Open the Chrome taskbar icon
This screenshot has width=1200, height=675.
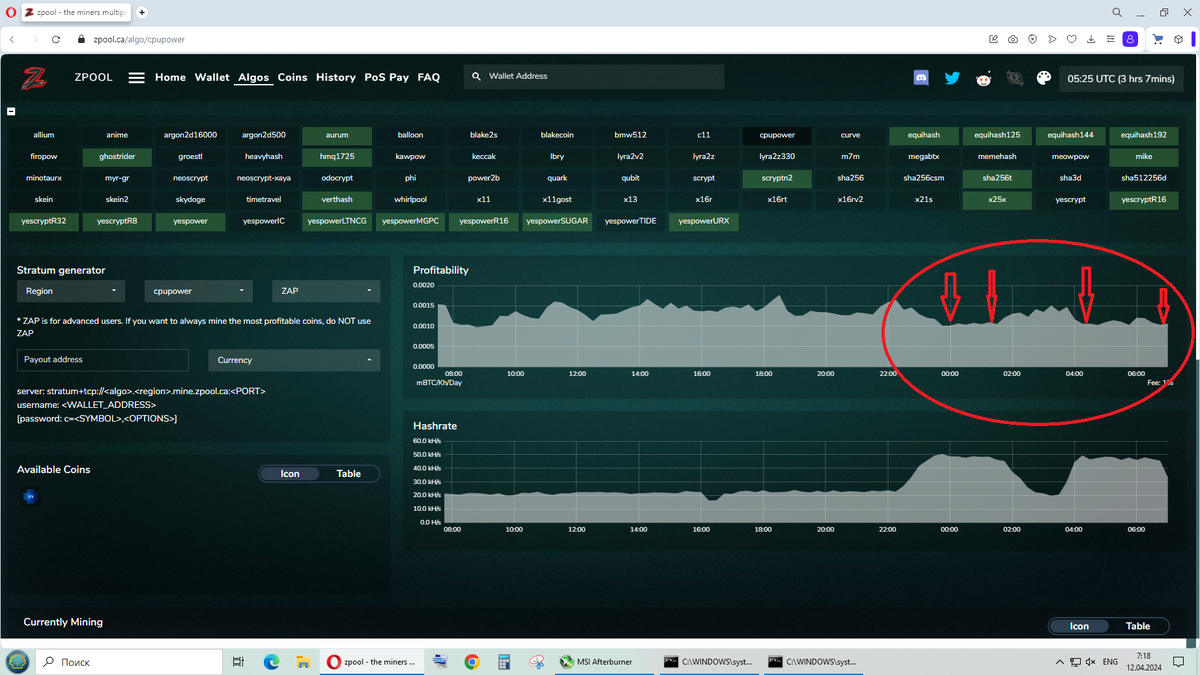point(471,662)
